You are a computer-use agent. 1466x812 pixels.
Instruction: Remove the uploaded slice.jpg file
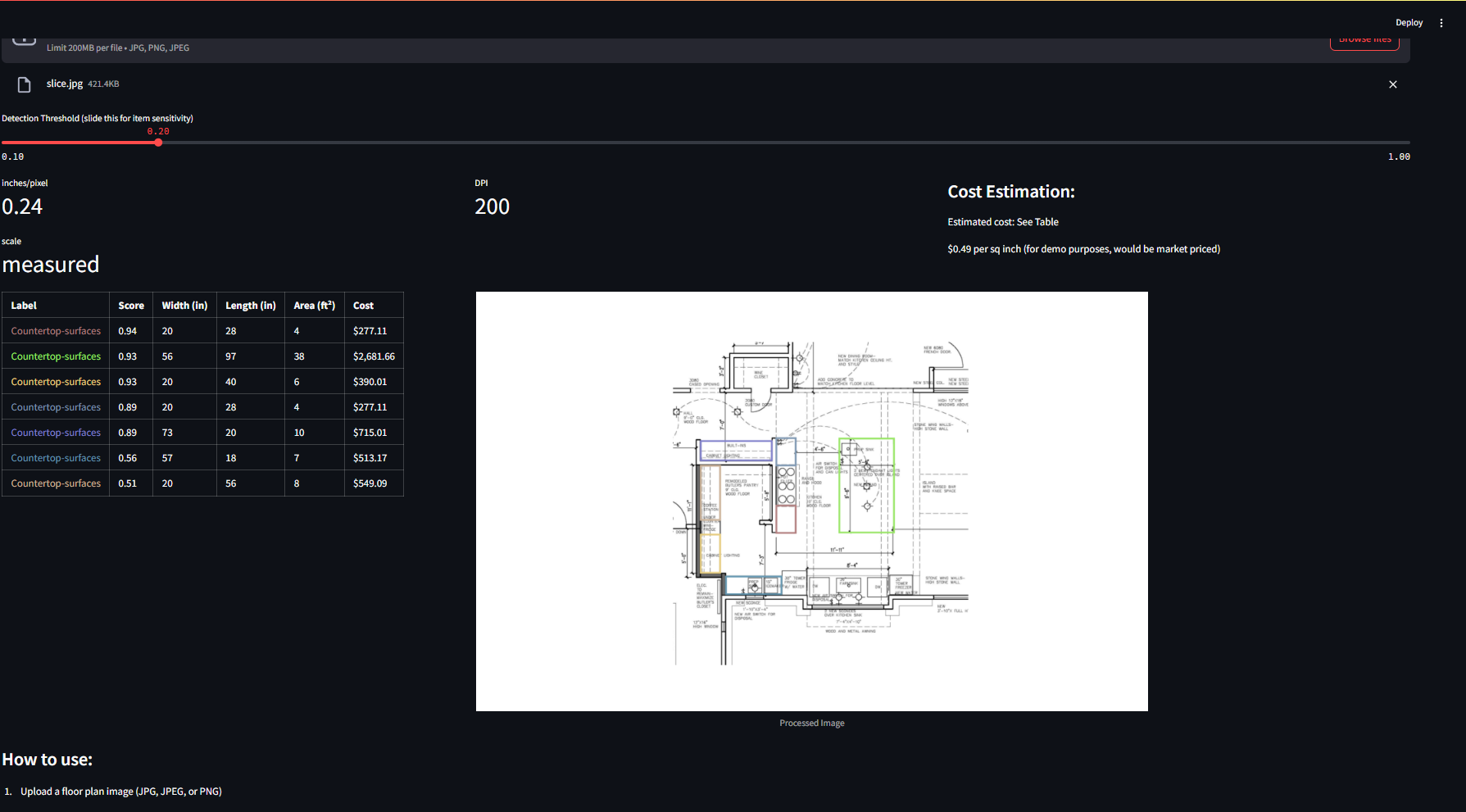pyautogui.click(x=1392, y=84)
